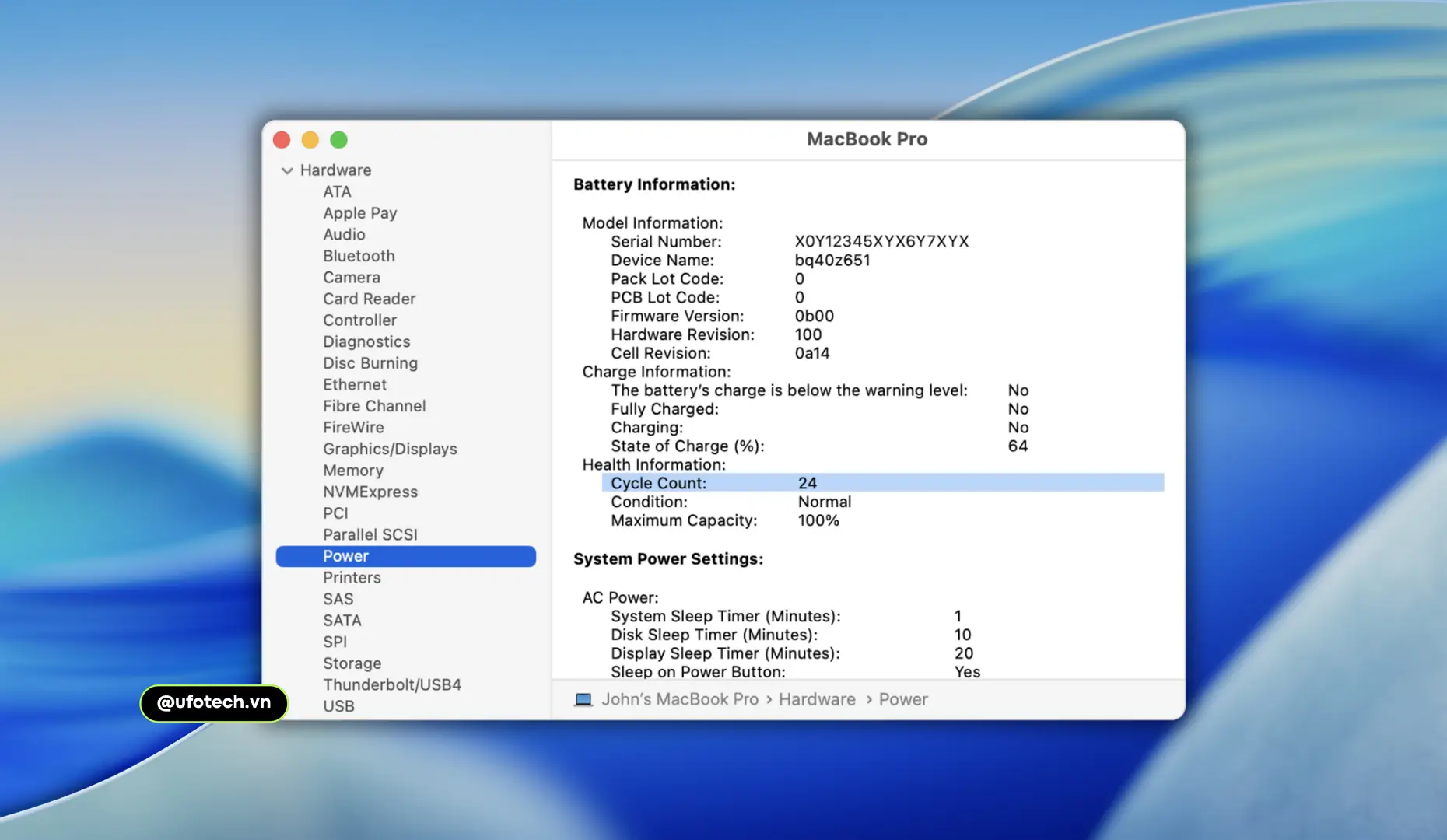Click Condition value Normal
Viewport: 1447px width, 840px height.
coord(825,502)
